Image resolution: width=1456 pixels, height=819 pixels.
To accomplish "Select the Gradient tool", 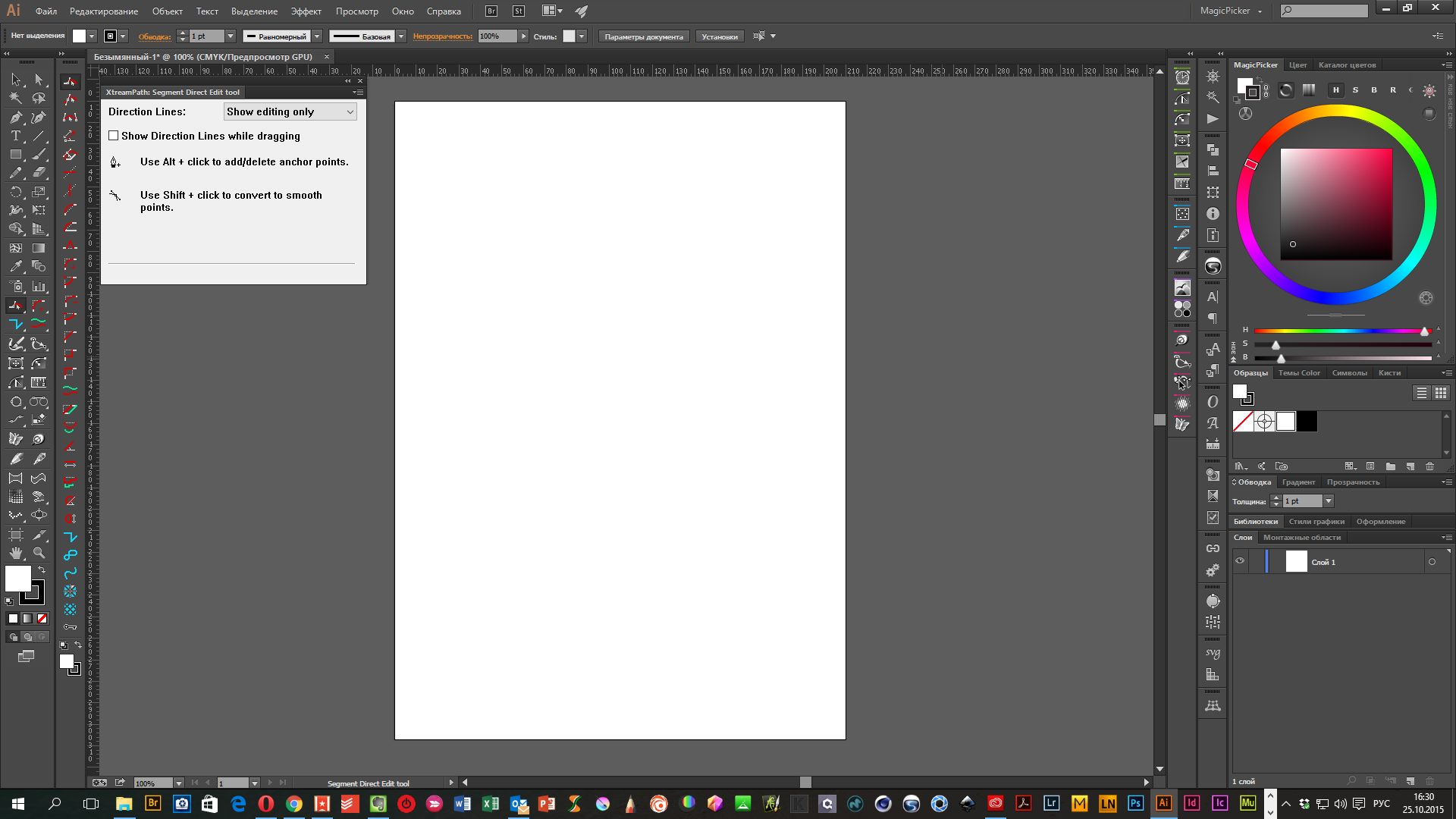I will [x=39, y=248].
